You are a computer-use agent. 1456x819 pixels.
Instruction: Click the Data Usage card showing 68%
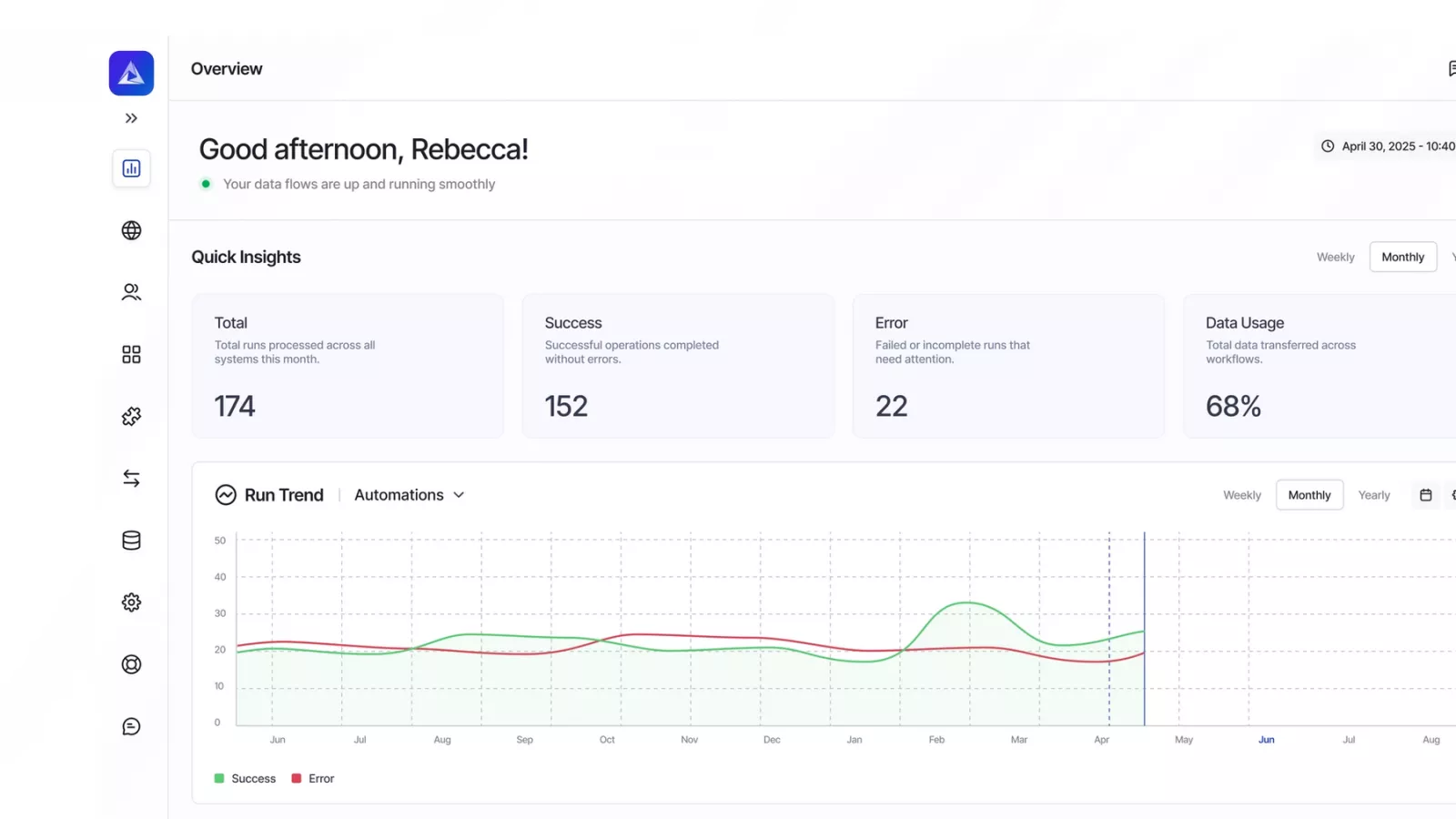[1319, 366]
